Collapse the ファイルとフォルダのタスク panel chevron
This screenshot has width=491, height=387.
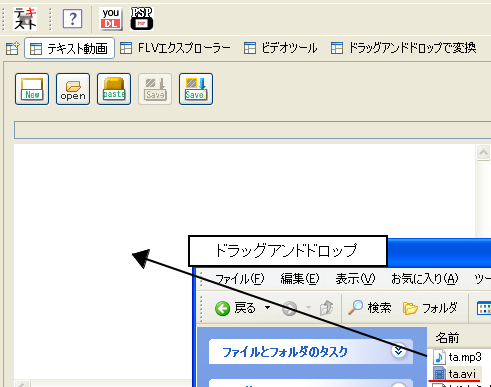pos(398,351)
